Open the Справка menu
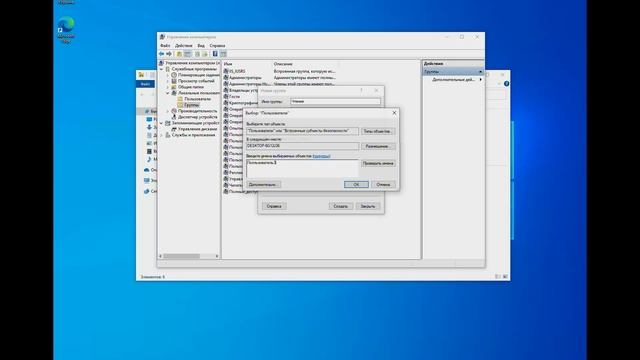Viewport: 640px width, 360px height. click(217, 46)
